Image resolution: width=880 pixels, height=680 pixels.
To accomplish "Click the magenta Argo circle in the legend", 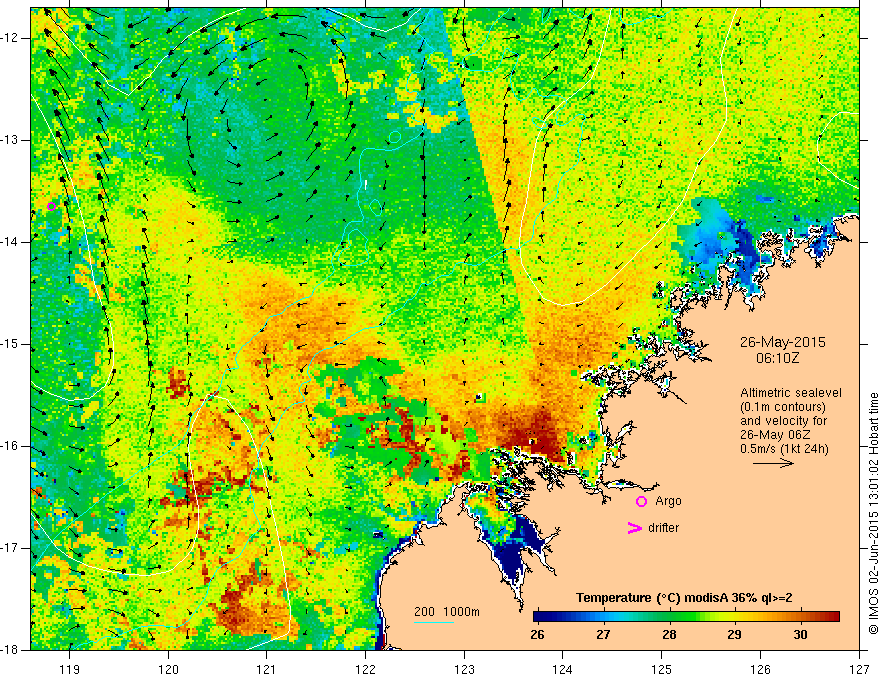I will (x=641, y=501).
